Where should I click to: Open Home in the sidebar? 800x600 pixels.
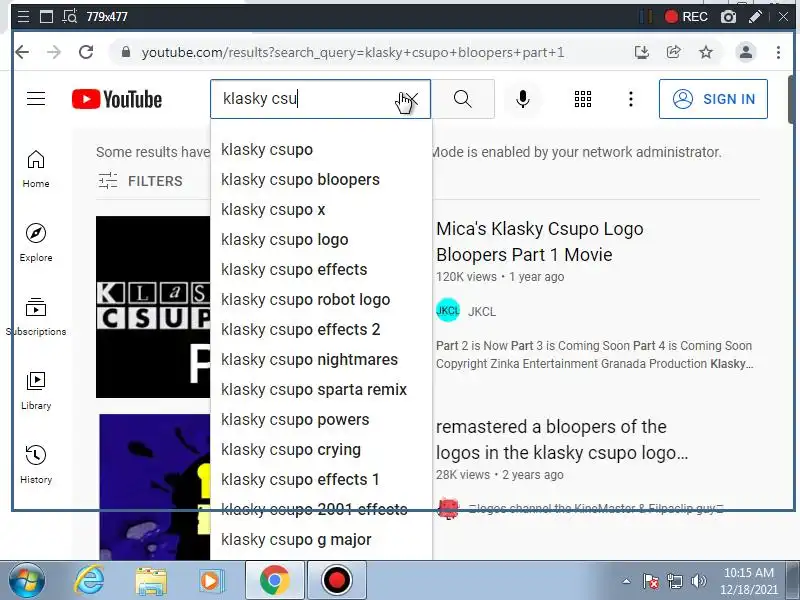click(36, 169)
